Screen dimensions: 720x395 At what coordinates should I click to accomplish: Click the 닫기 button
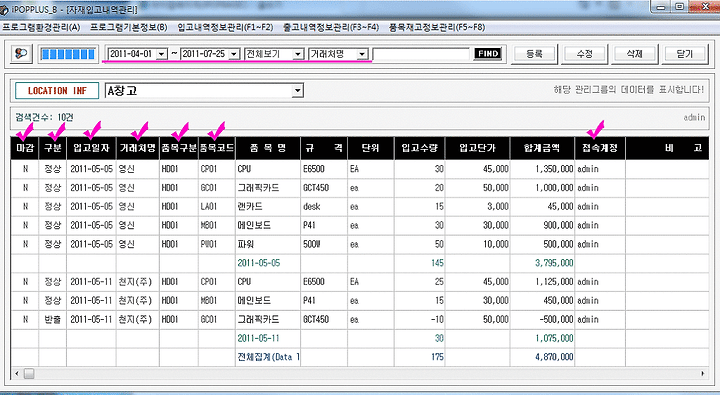(685, 54)
